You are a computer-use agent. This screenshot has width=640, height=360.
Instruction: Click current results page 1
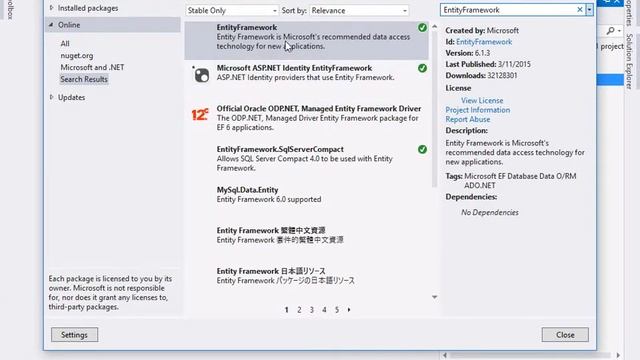pos(287,310)
